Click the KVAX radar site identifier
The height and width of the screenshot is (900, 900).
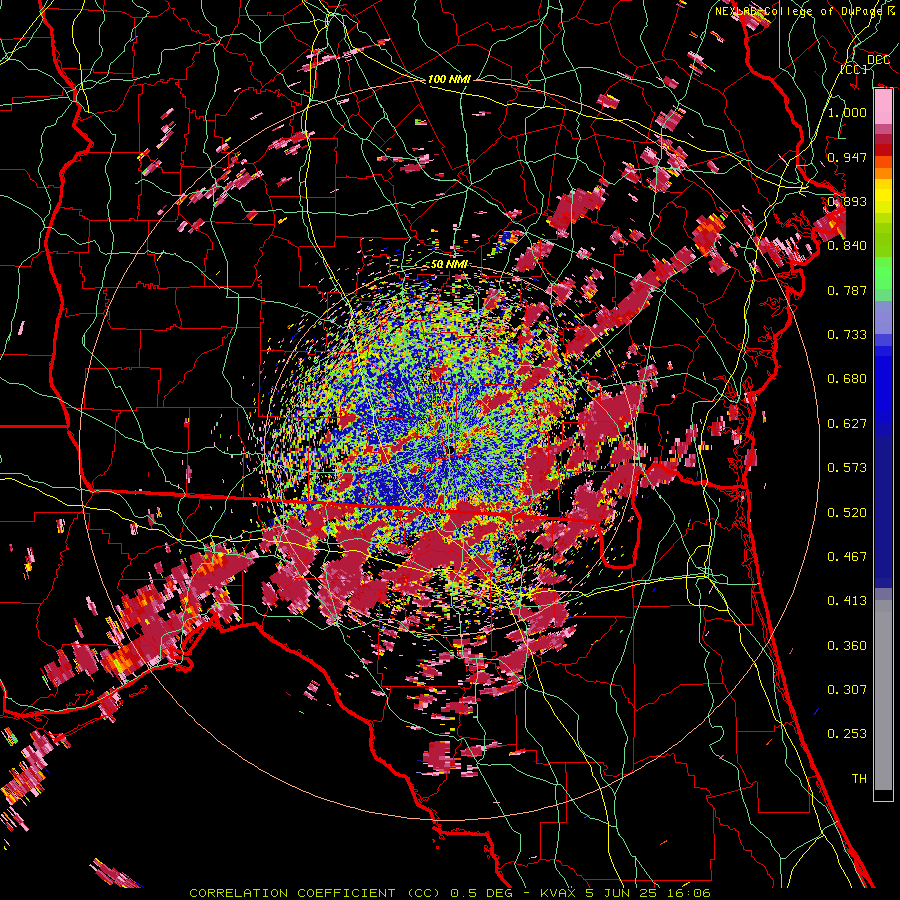coord(559,893)
